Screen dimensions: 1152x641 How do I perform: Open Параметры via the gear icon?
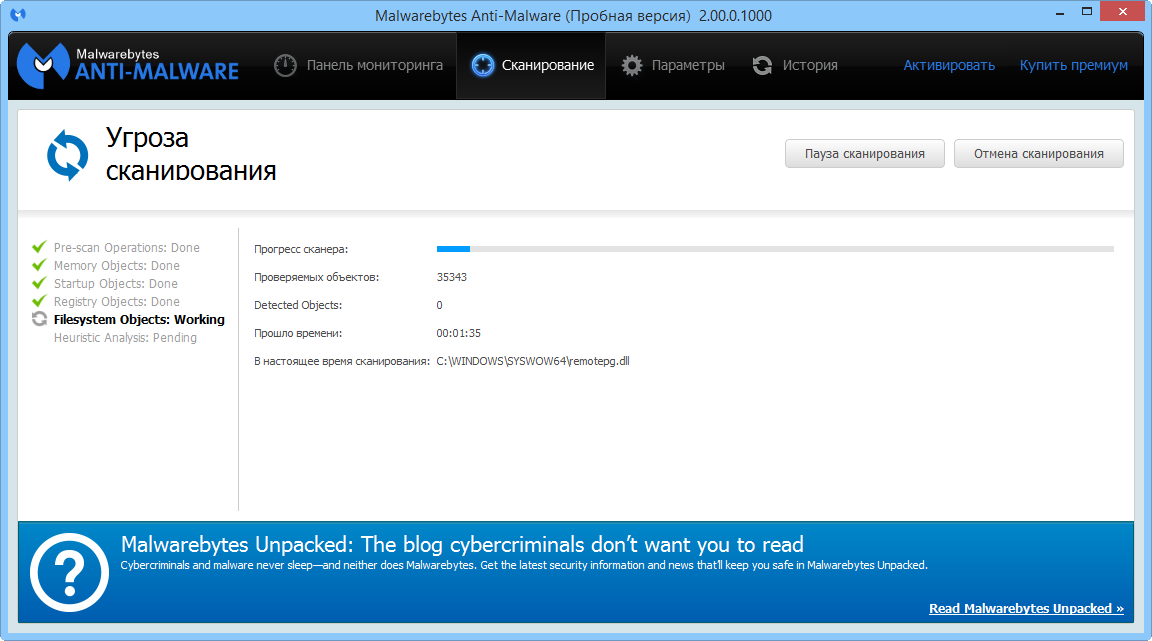(x=632, y=64)
